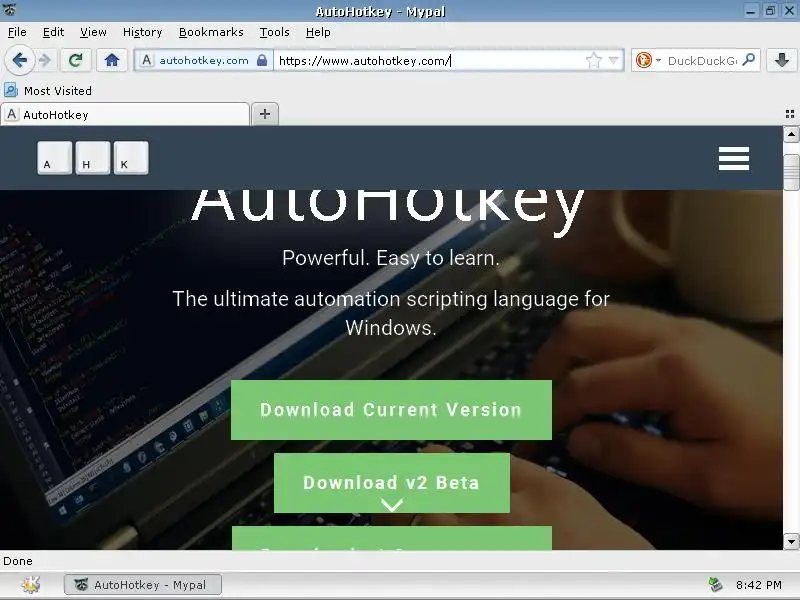800x600 pixels.
Task: Open the History menu
Action: [142, 32]
